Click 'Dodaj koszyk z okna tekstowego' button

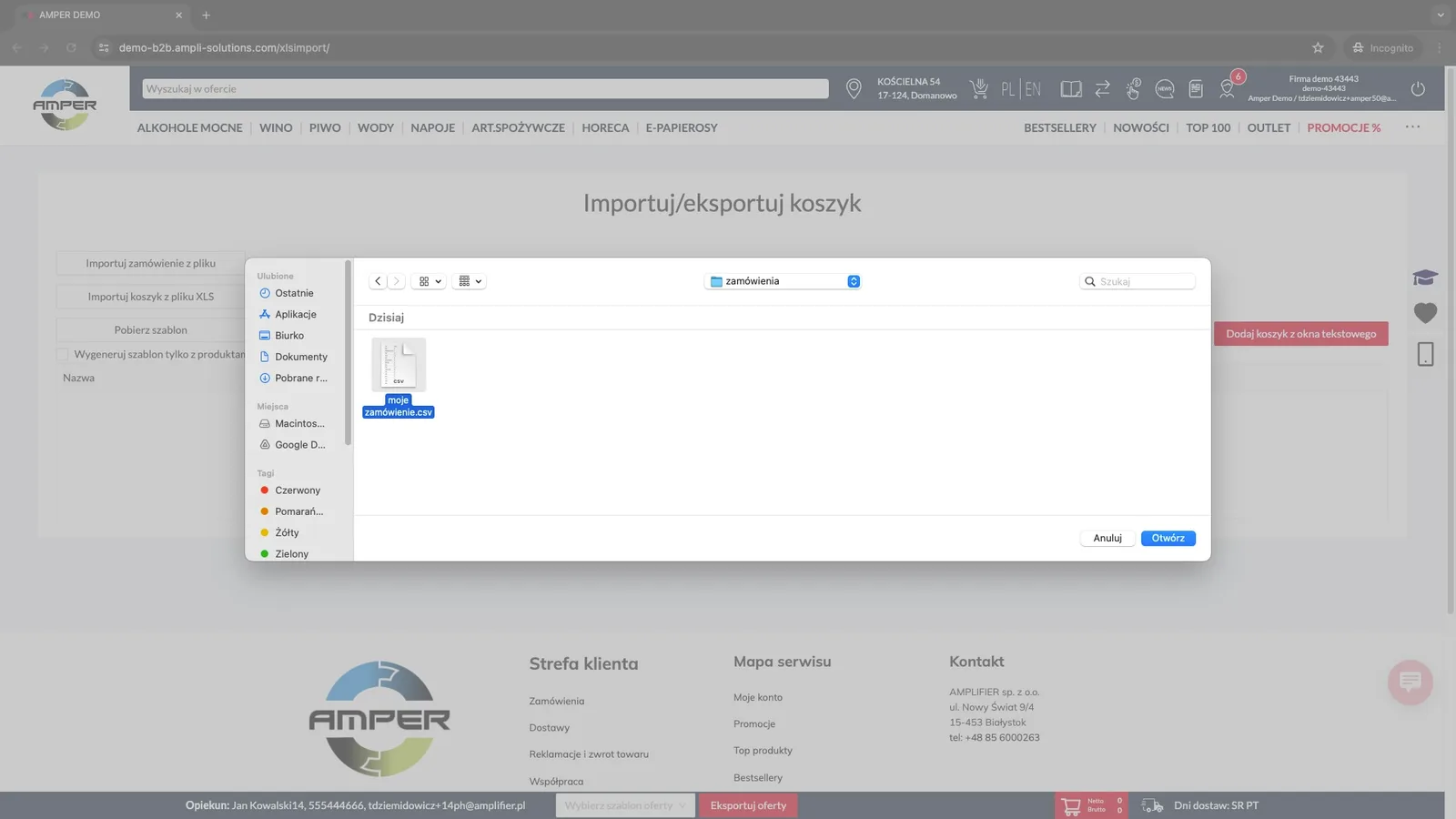coord(1300,334)
